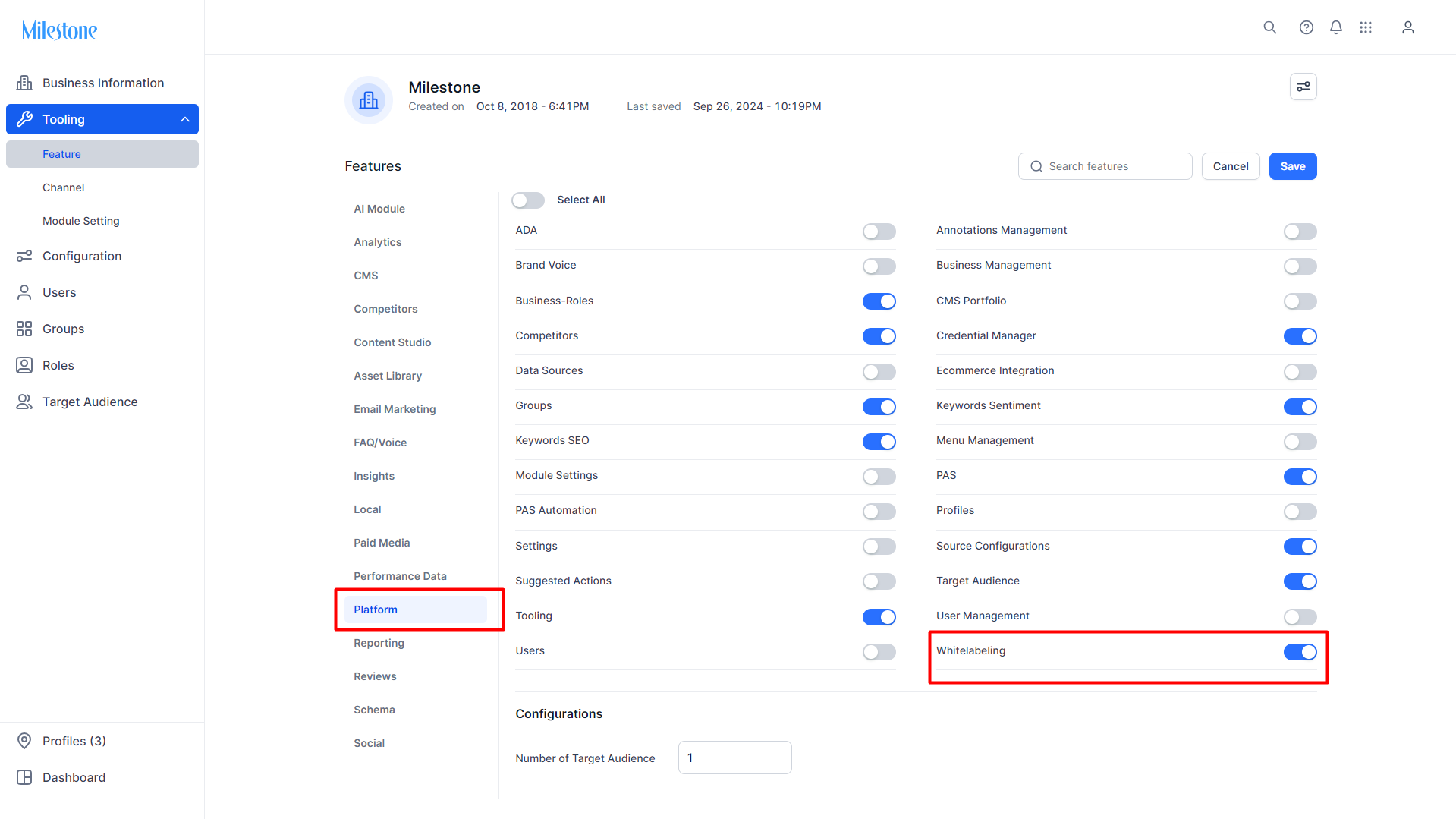Open the Channel submenu item
The width and height of the screenshot is (1456, 819).
(102, 187)
